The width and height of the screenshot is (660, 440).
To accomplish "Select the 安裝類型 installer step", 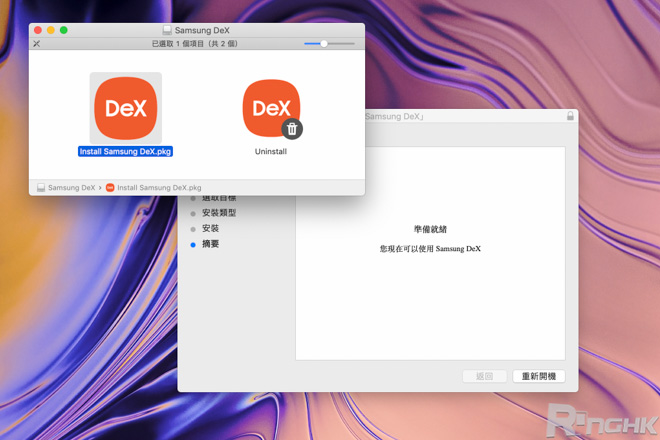I will 219,213.
